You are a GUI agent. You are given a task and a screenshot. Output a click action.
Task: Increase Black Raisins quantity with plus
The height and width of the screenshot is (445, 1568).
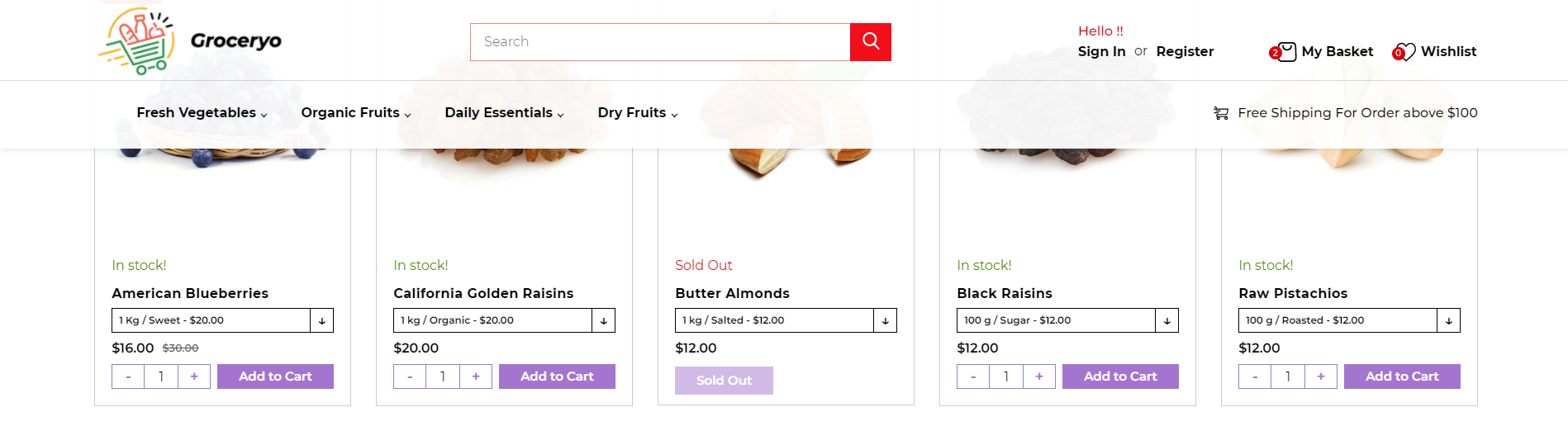click(1039, 376)
